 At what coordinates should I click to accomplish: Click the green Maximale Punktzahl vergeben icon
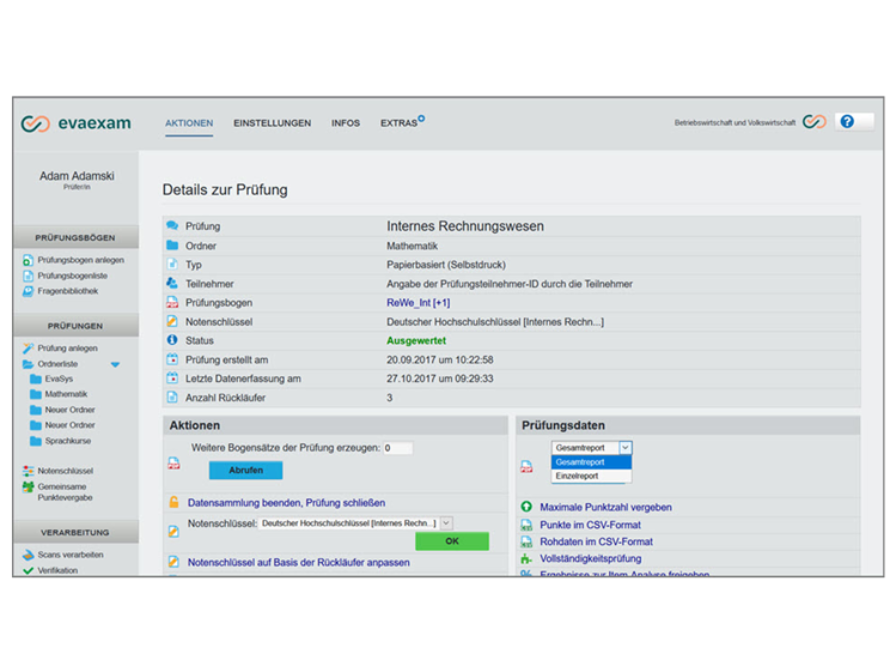tap(526, 507)
